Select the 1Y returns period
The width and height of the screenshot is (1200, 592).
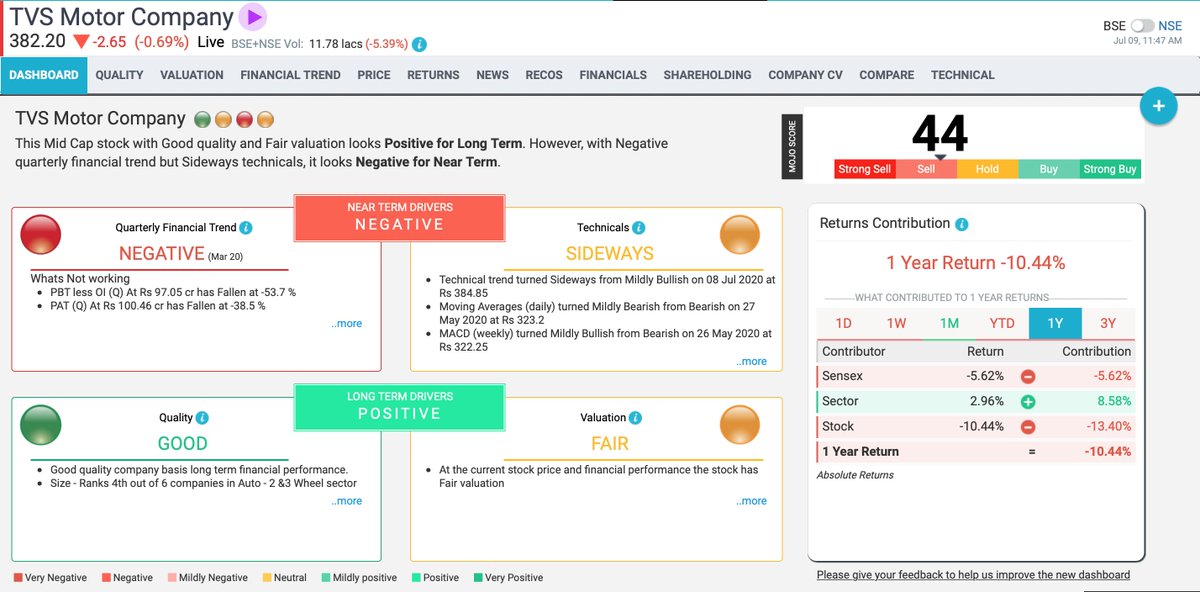(x=1055, y=323)
